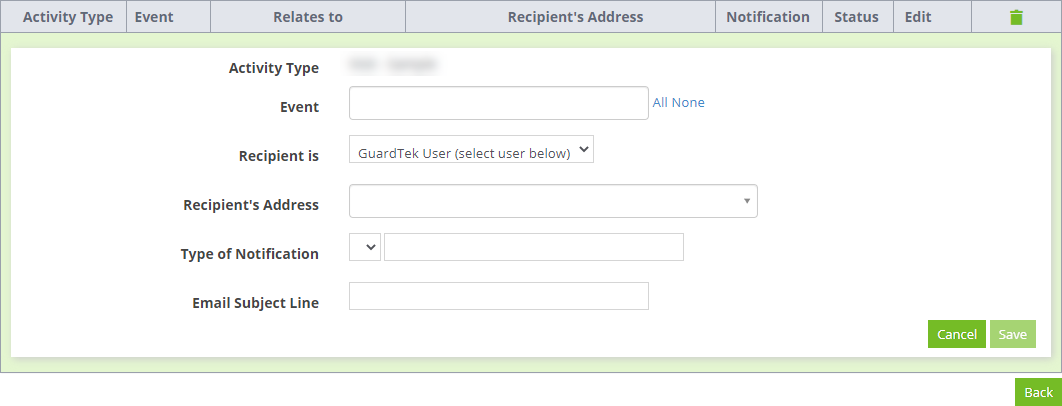Viewport: 1062px width, 406px height.
Task: Click the green Back button
Action: coord(1038,392)
